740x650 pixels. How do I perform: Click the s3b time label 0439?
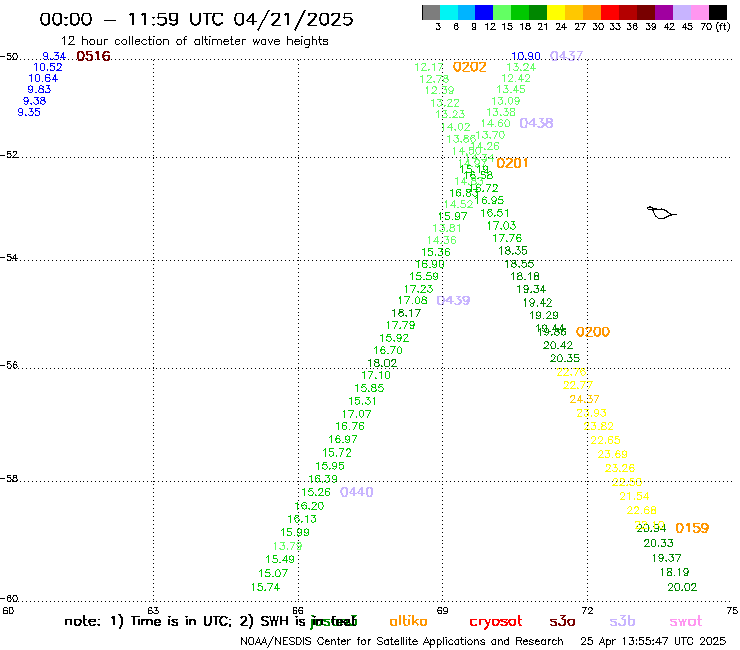click(x=453, y=300)
